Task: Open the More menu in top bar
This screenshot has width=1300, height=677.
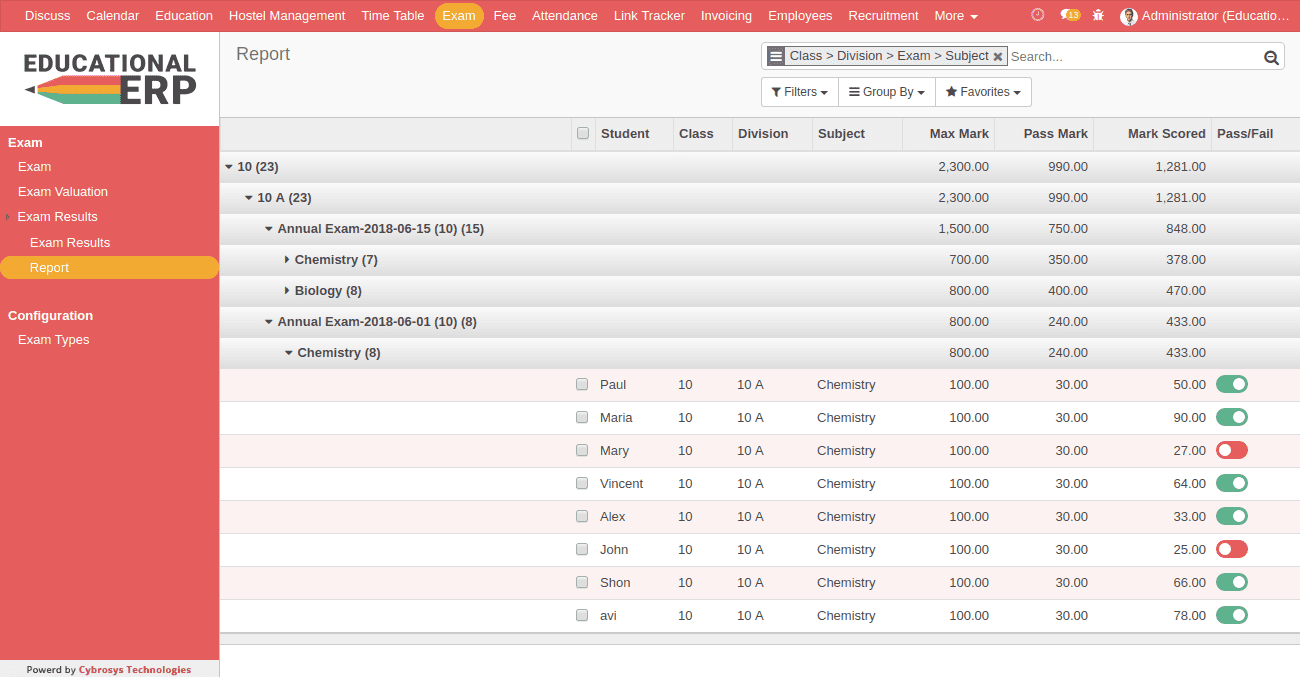Action: point(955,16)
